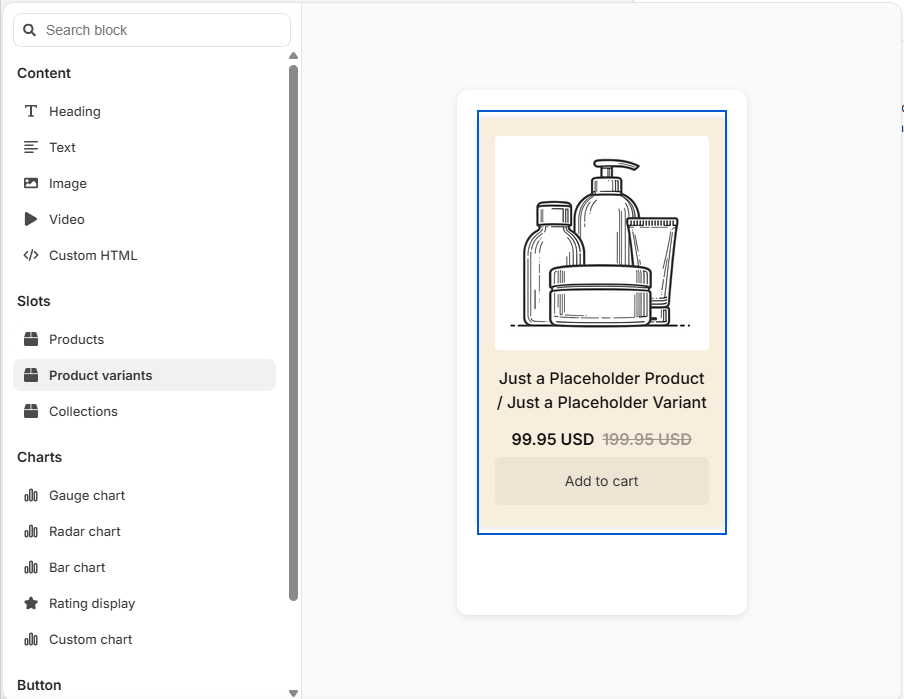904x699 pixels.
Task: Click the down chevron below the block list
Action: [293, 692]
